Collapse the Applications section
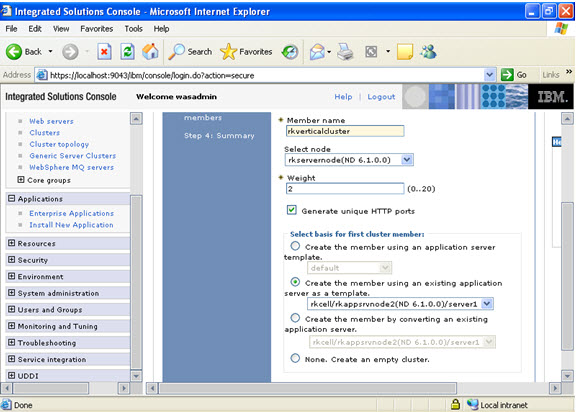 coord(12,198)
